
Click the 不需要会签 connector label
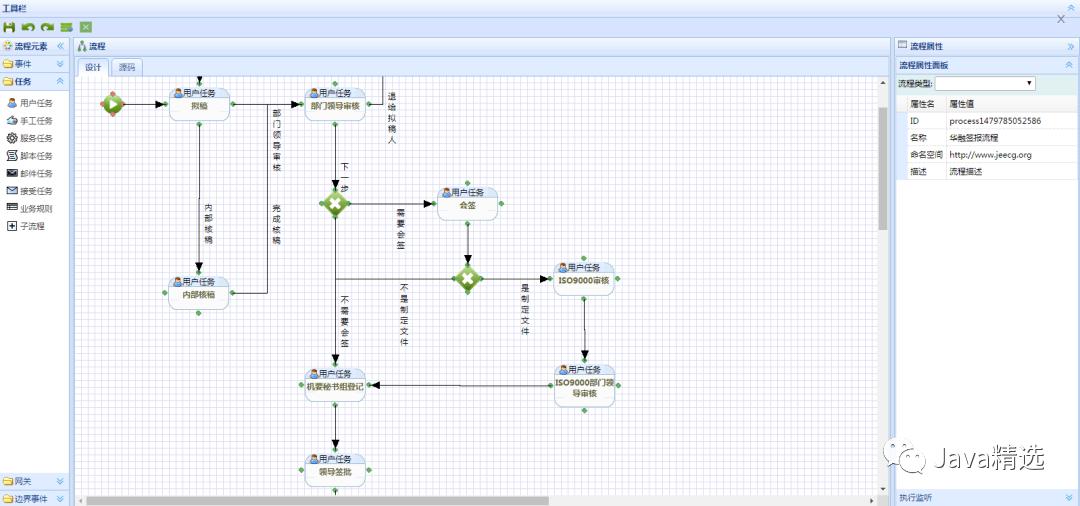click(344, 323)
